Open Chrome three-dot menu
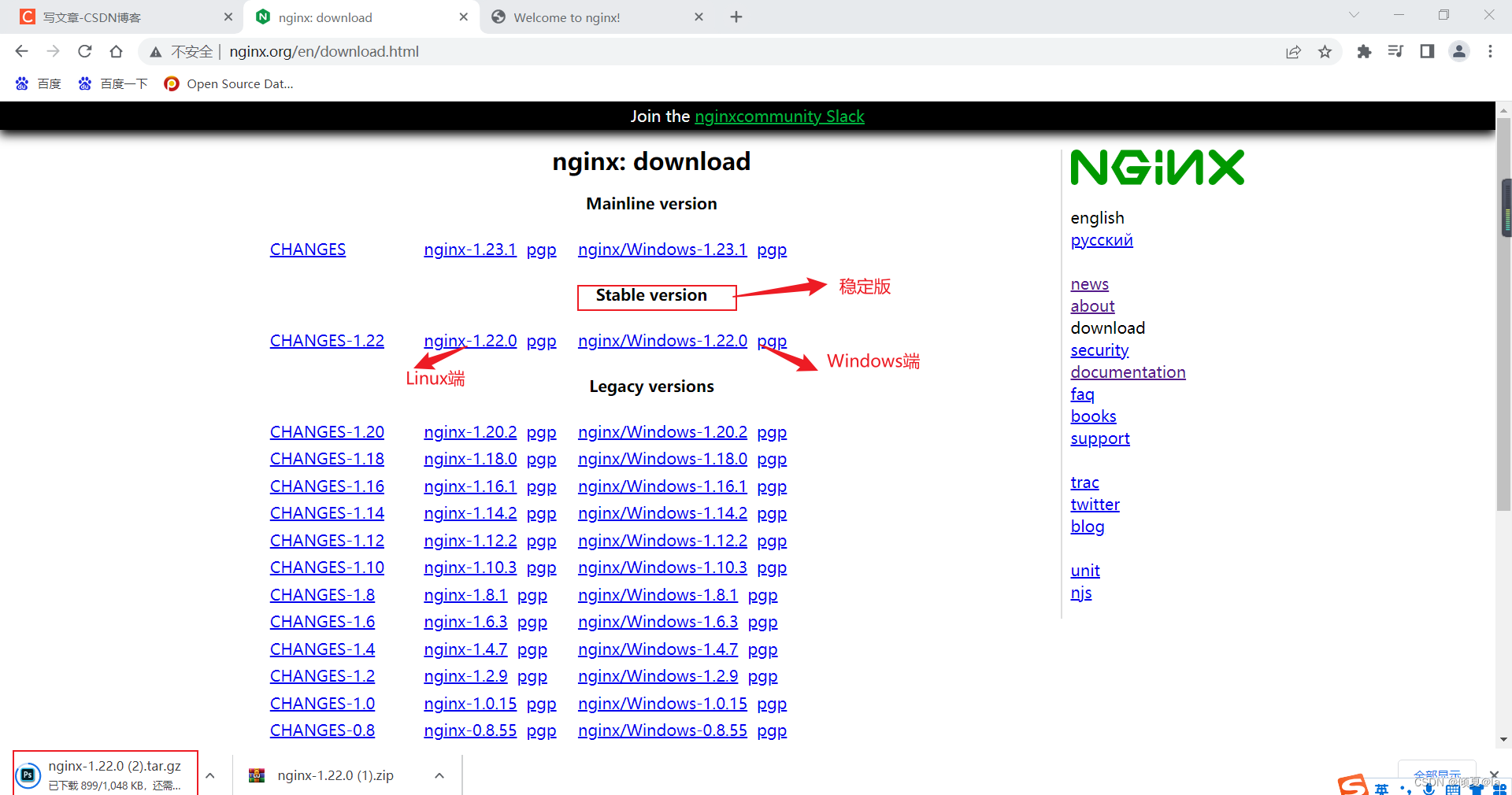Screen dimensions: 1512x795 pos(1490,51)
